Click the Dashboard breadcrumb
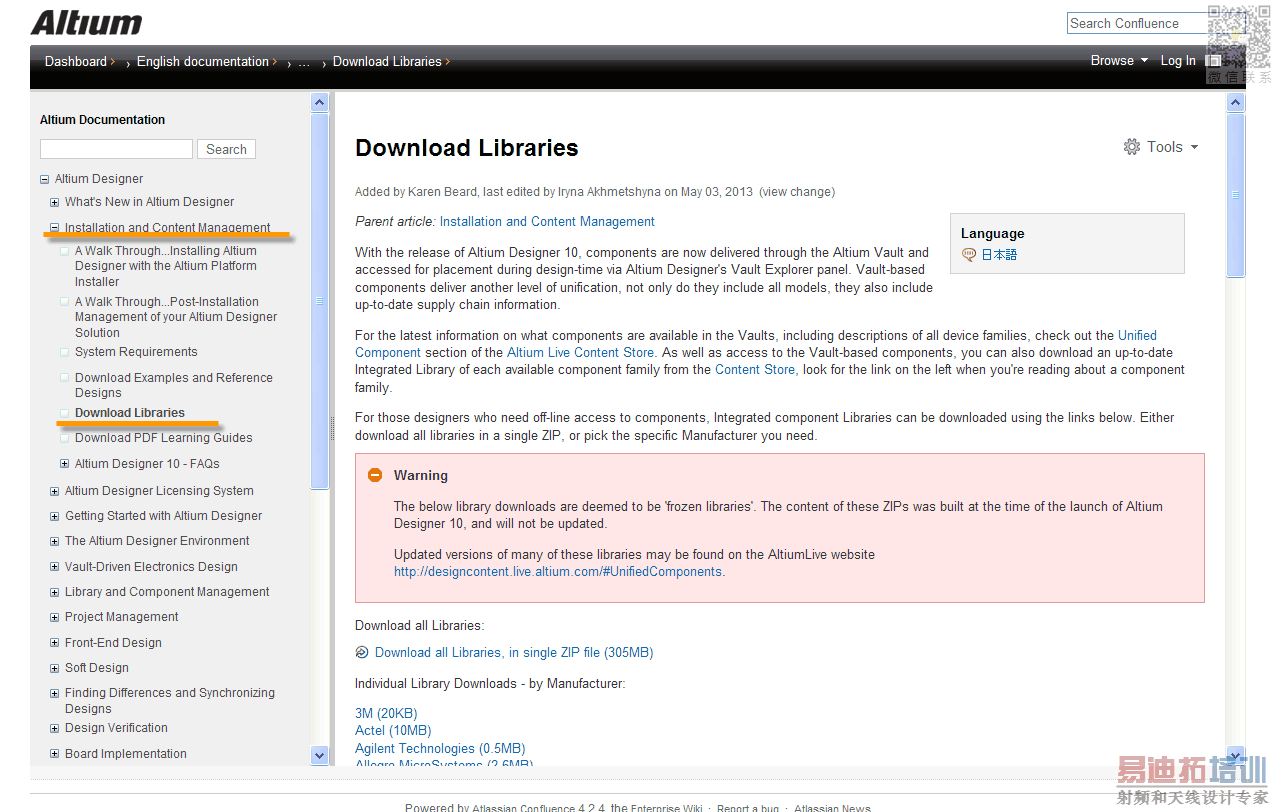Image resolution: width=1276 pixels, height=812 pixels. 76,61
